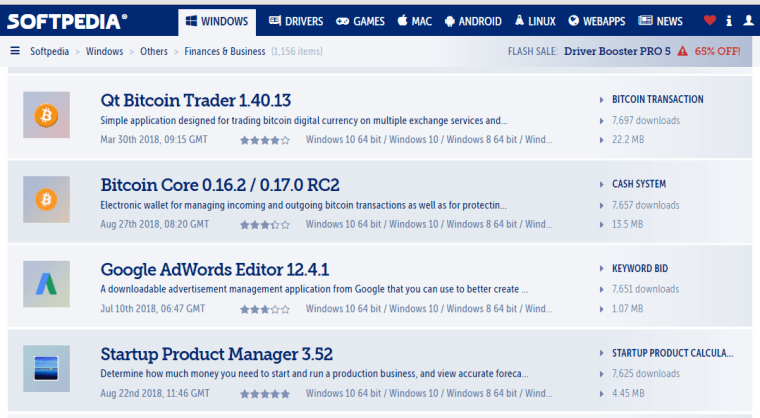Click the Jul 10th 2018, 06:47 GMT date

[153, 308]
